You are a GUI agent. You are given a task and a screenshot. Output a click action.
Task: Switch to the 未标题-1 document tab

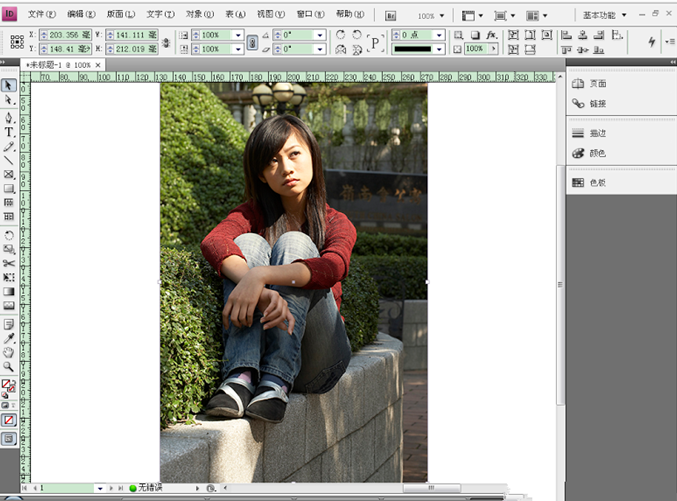[58, 65]
